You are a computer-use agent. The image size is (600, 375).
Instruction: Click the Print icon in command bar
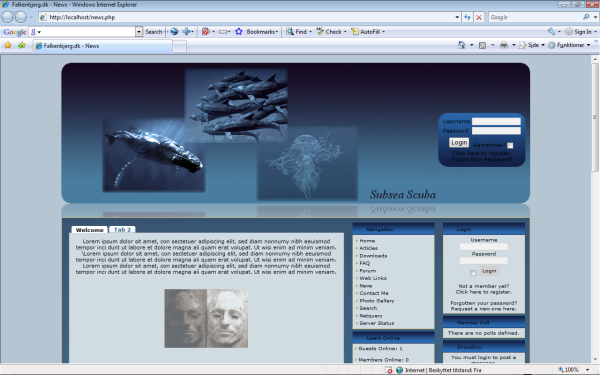[504, 45]
